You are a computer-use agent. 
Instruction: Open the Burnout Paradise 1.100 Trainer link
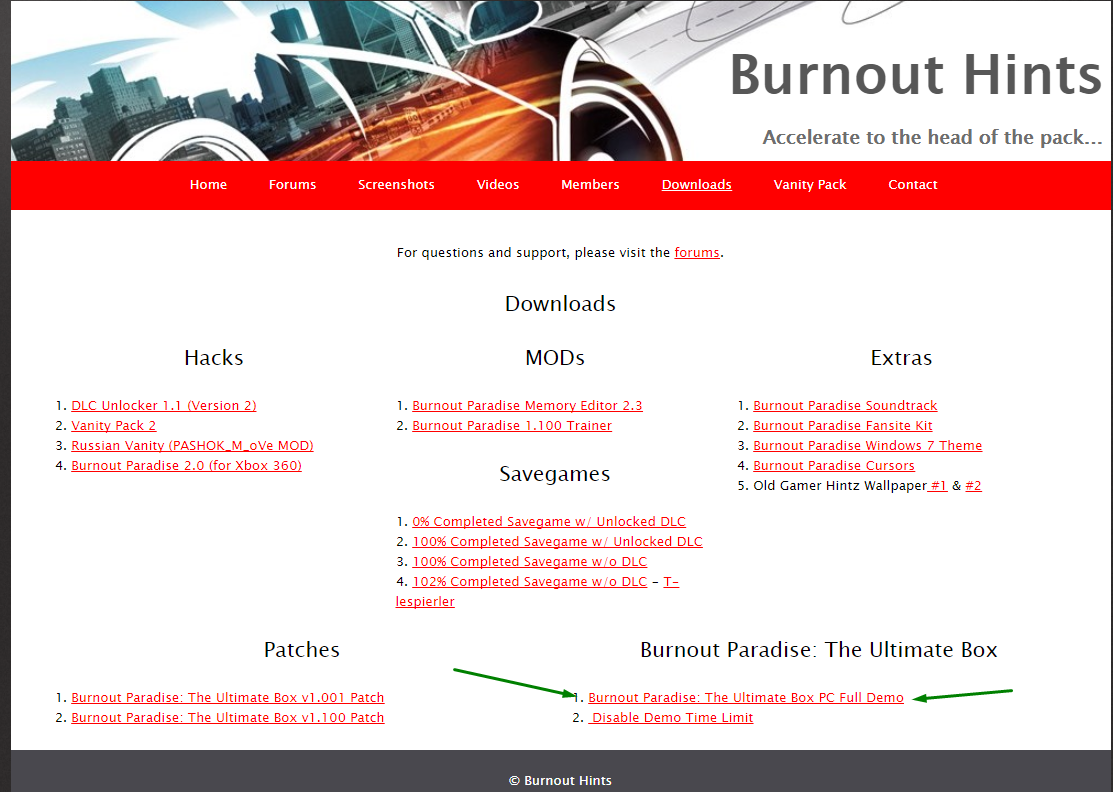tap(512, 425)
